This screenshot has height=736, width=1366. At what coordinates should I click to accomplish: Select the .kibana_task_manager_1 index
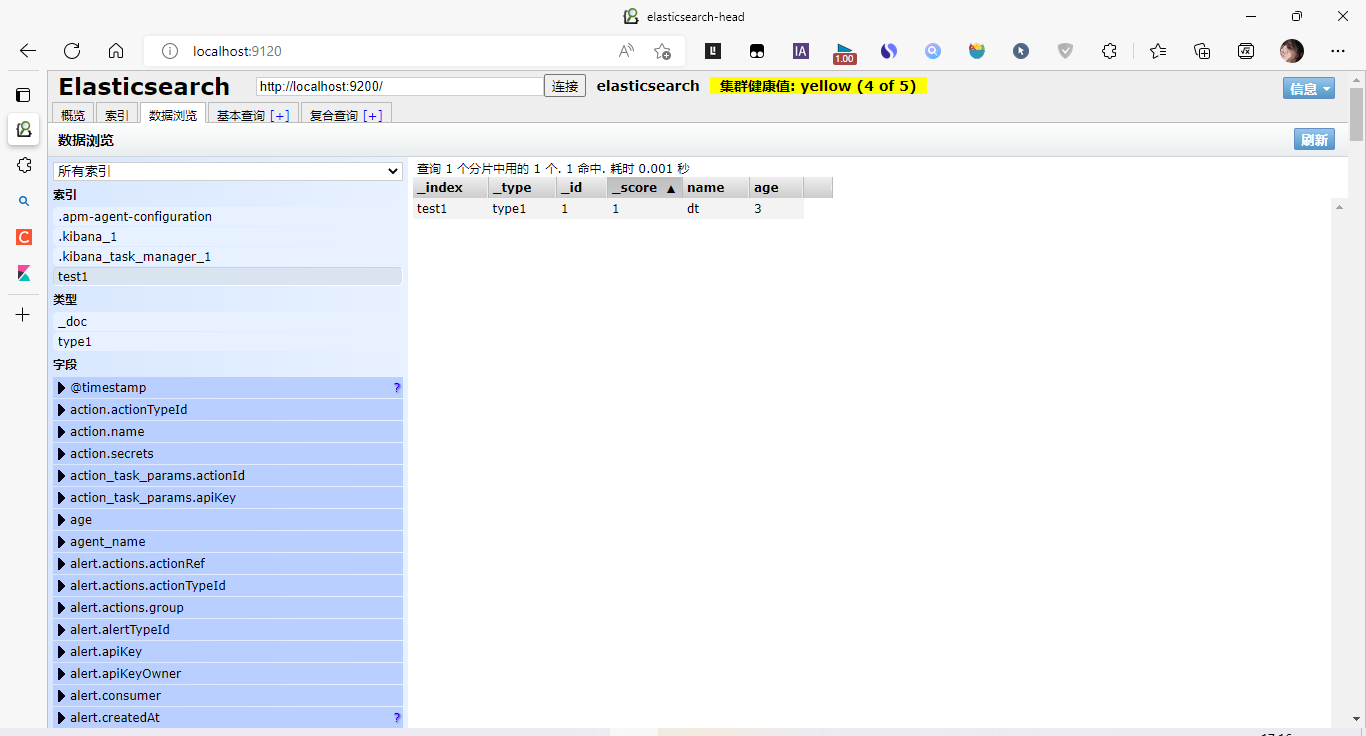(228, 256)
